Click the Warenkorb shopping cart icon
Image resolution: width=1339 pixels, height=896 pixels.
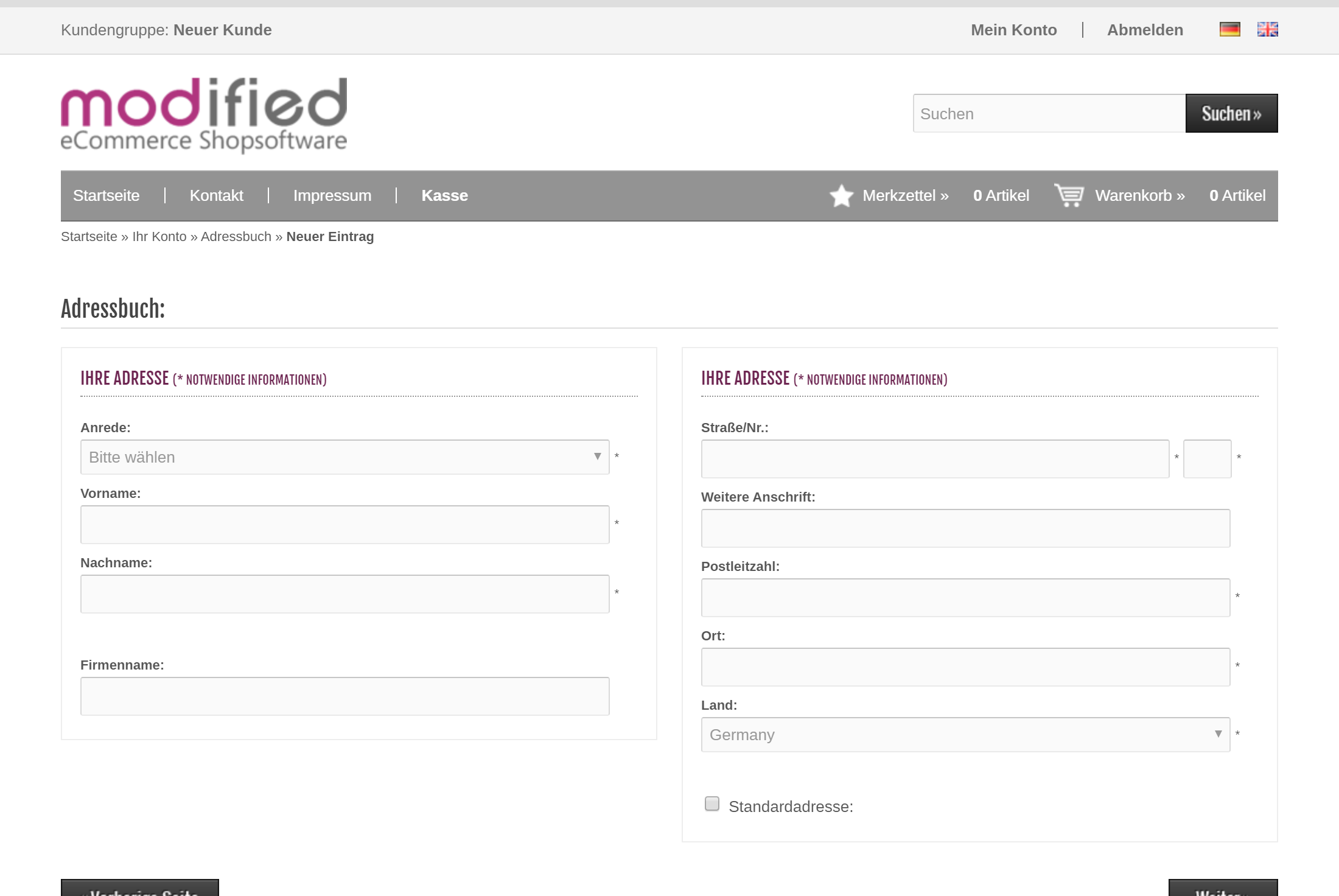tap(1069, 195)
